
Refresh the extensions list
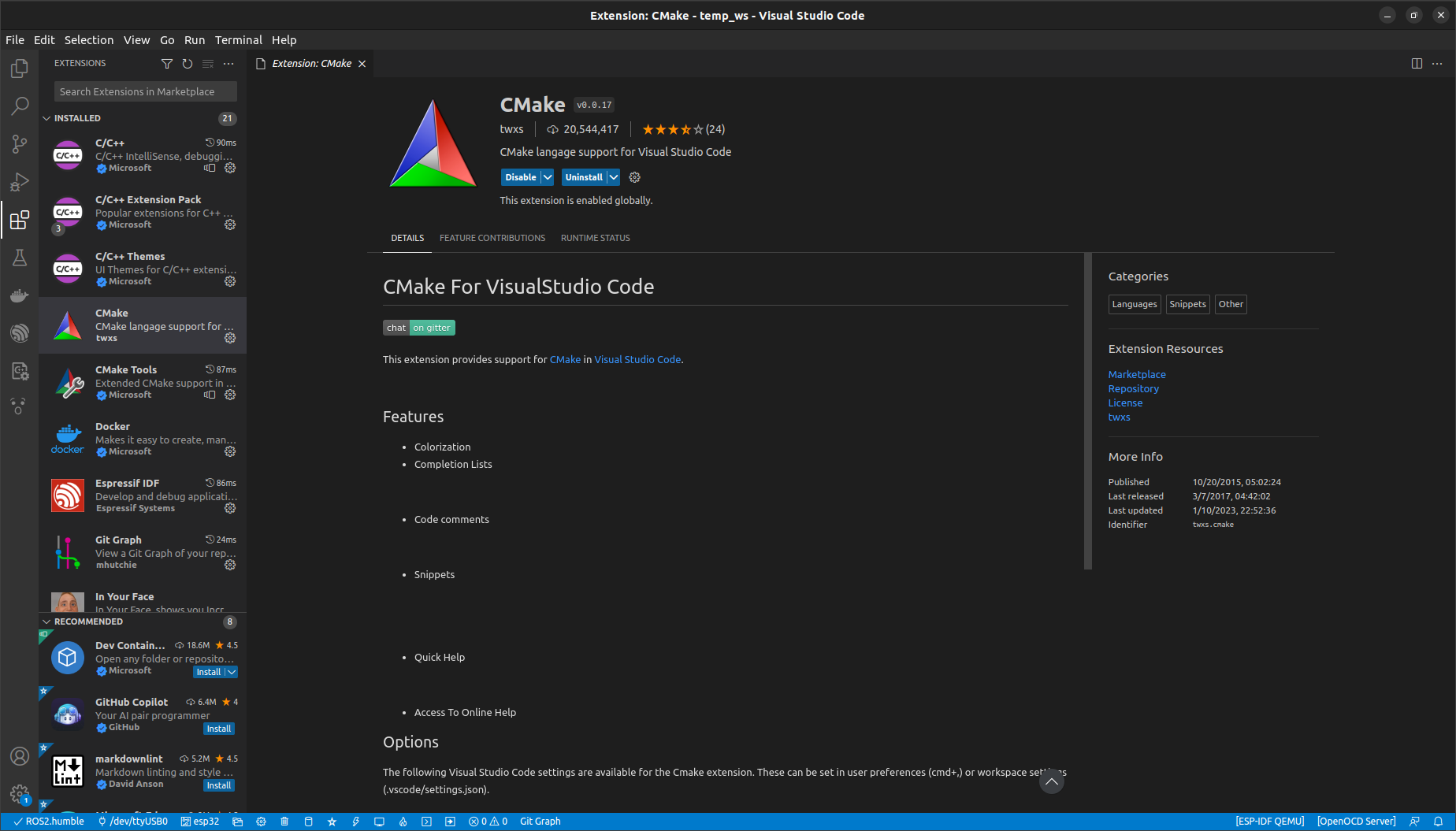tap(188, 64)
